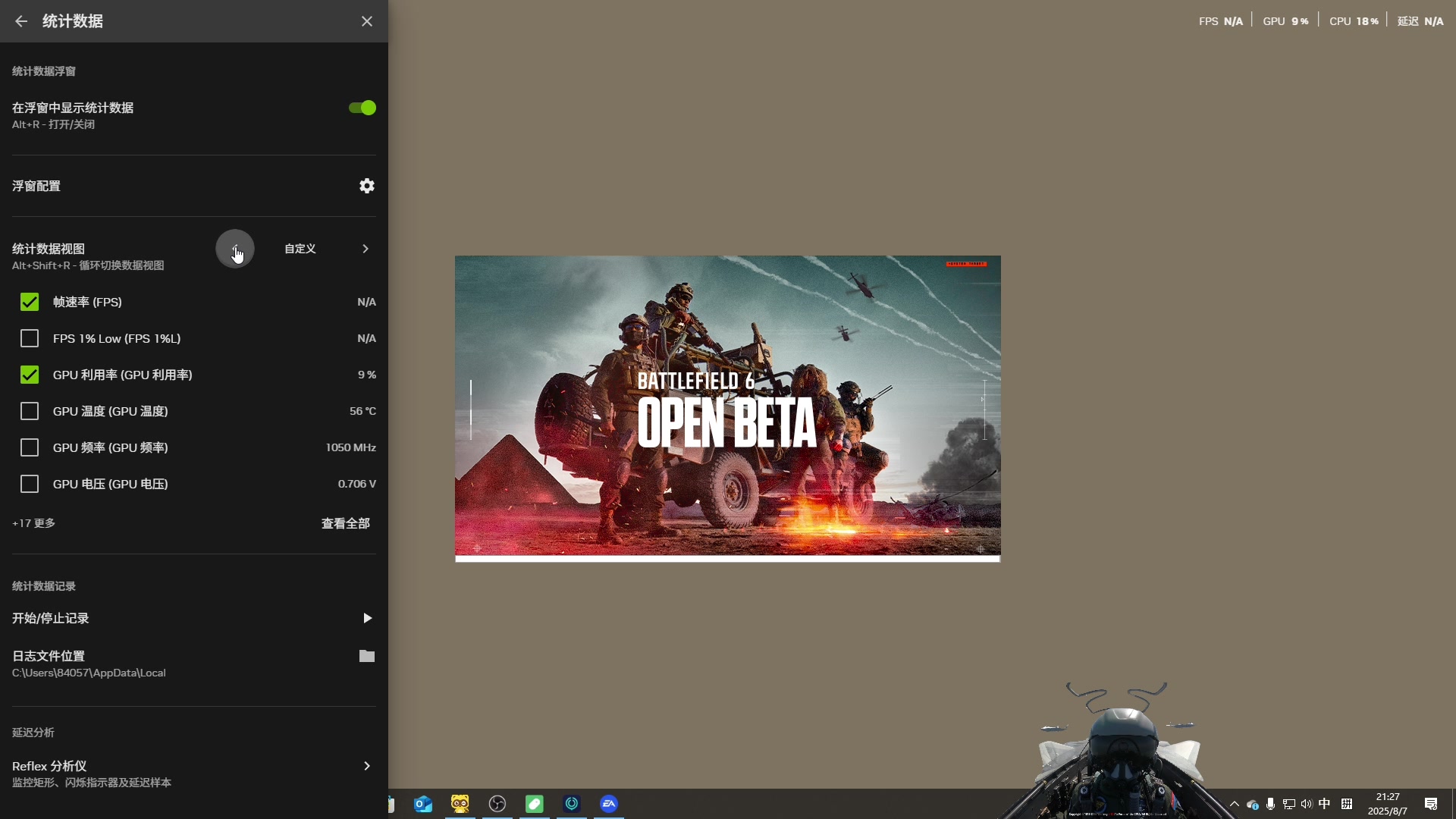The width and height of the screenshot is (1456, 819).
Task: Enable GPU 频率 checkbox
Action: pos(30,447)
